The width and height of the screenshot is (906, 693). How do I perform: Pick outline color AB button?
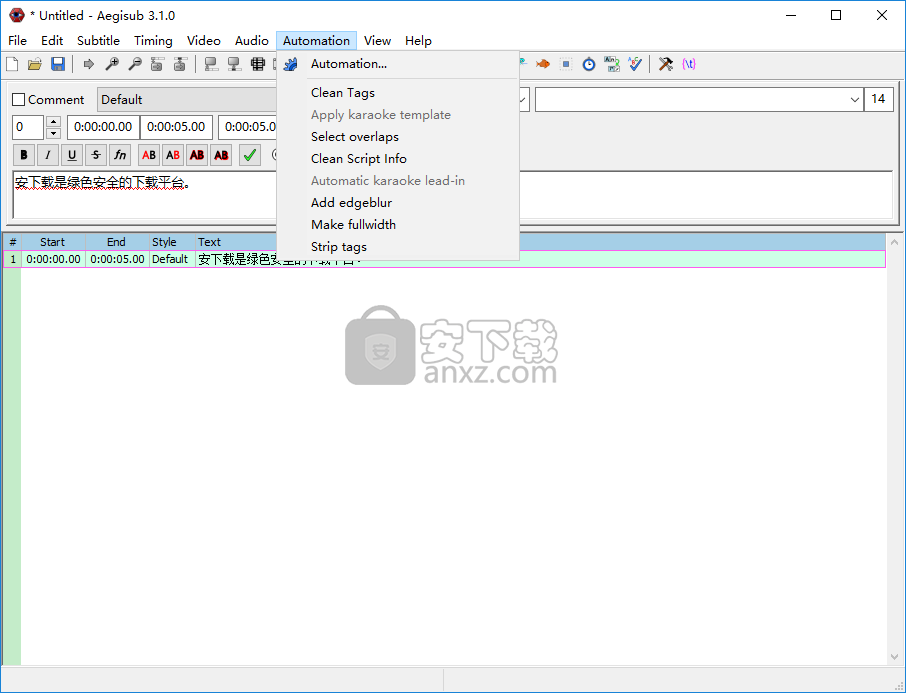(x=197, y=155)
